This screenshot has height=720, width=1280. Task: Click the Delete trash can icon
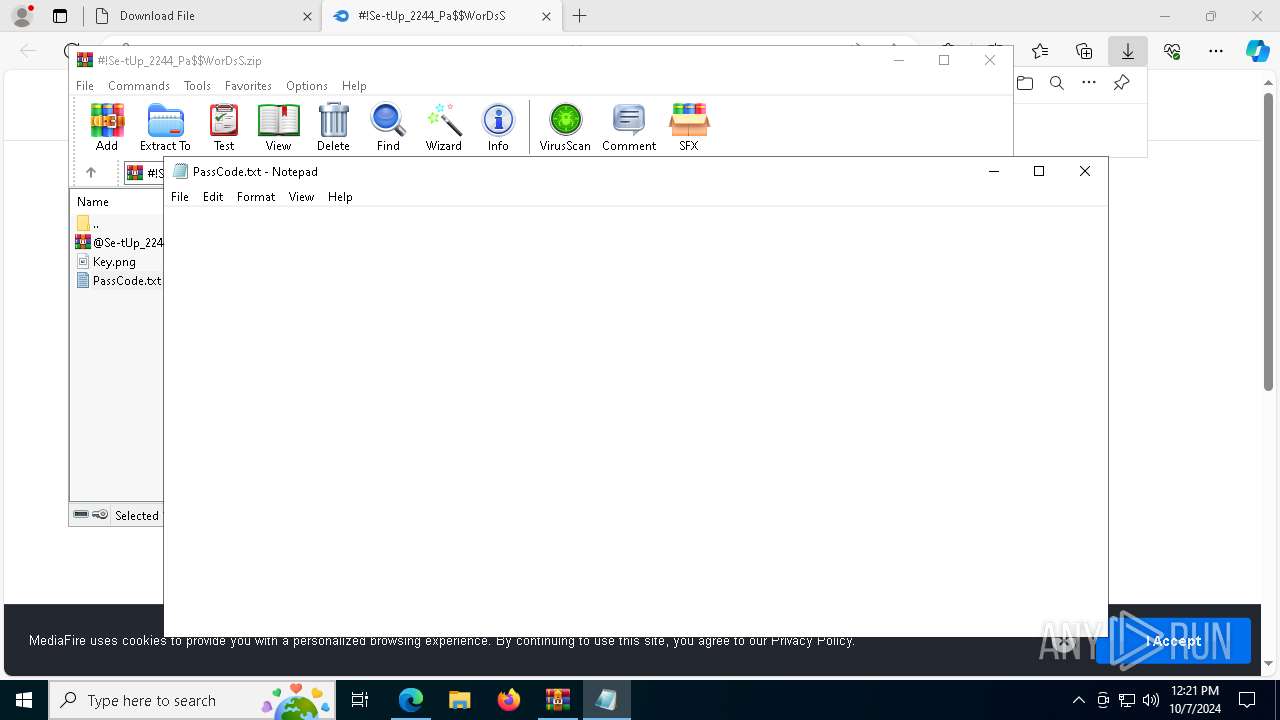tap(333, 127)
